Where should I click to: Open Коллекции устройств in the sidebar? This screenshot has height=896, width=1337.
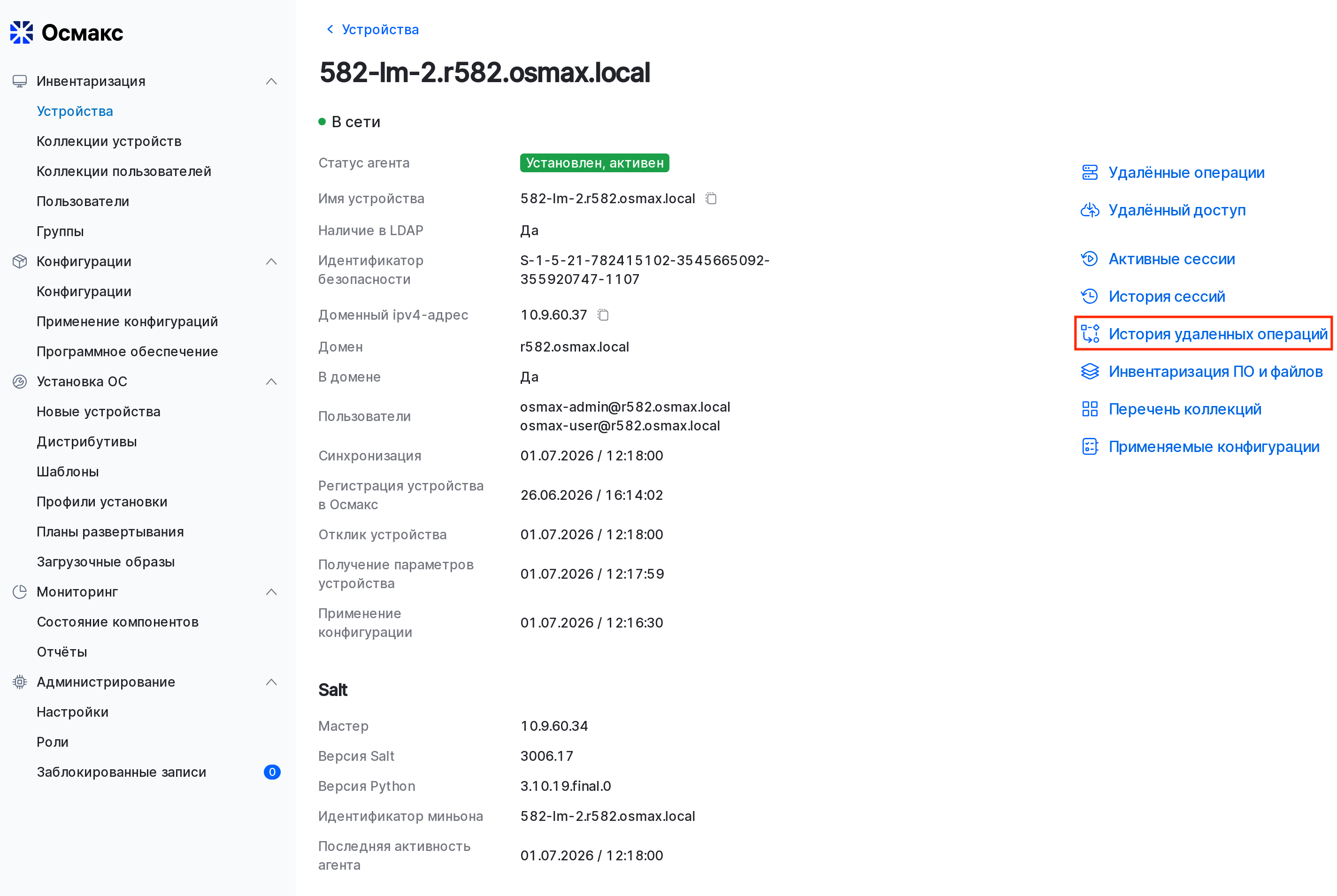click(108, 141)
